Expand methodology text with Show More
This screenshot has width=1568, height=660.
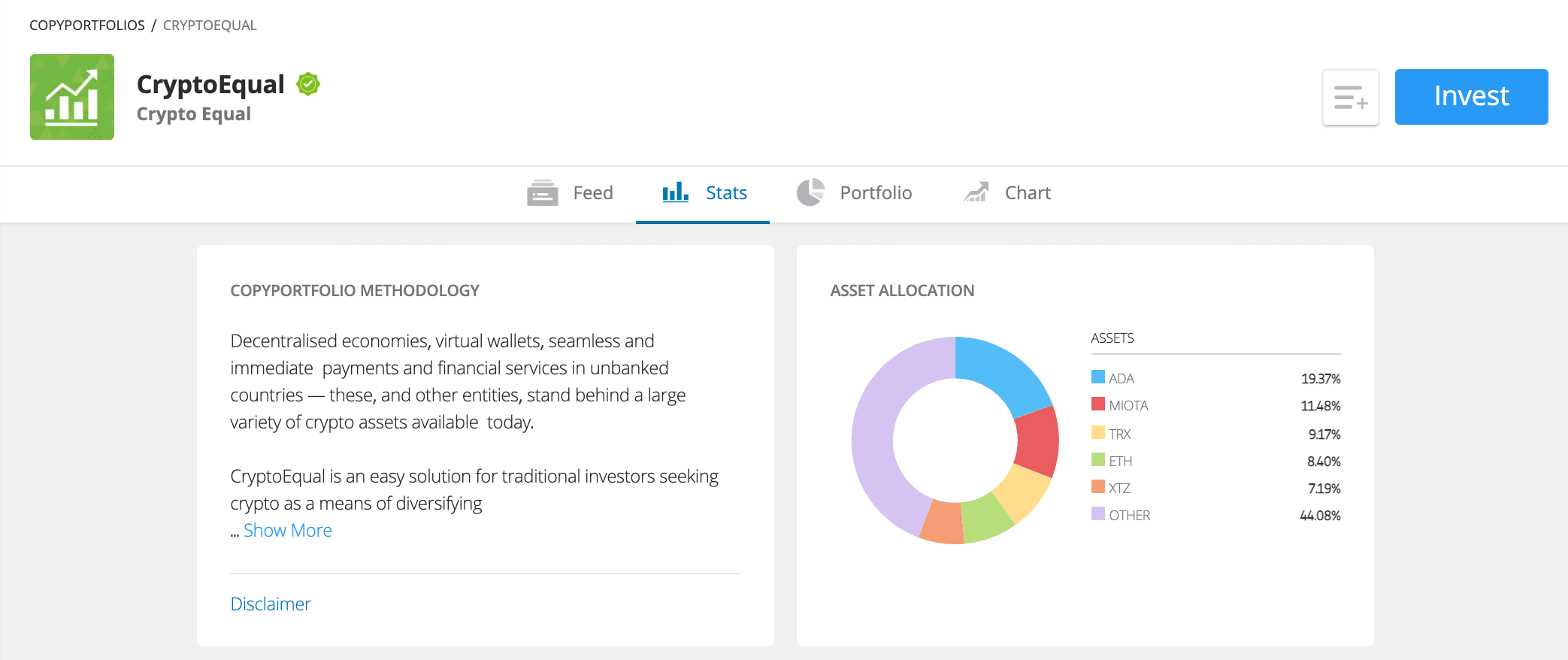[x=288, y=531]
